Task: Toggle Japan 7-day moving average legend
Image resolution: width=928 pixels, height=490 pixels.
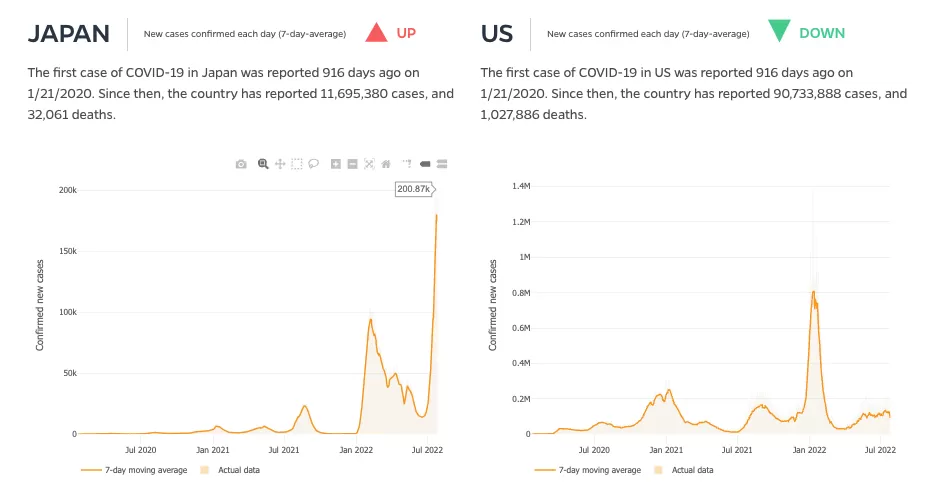Action: [134, 470]
